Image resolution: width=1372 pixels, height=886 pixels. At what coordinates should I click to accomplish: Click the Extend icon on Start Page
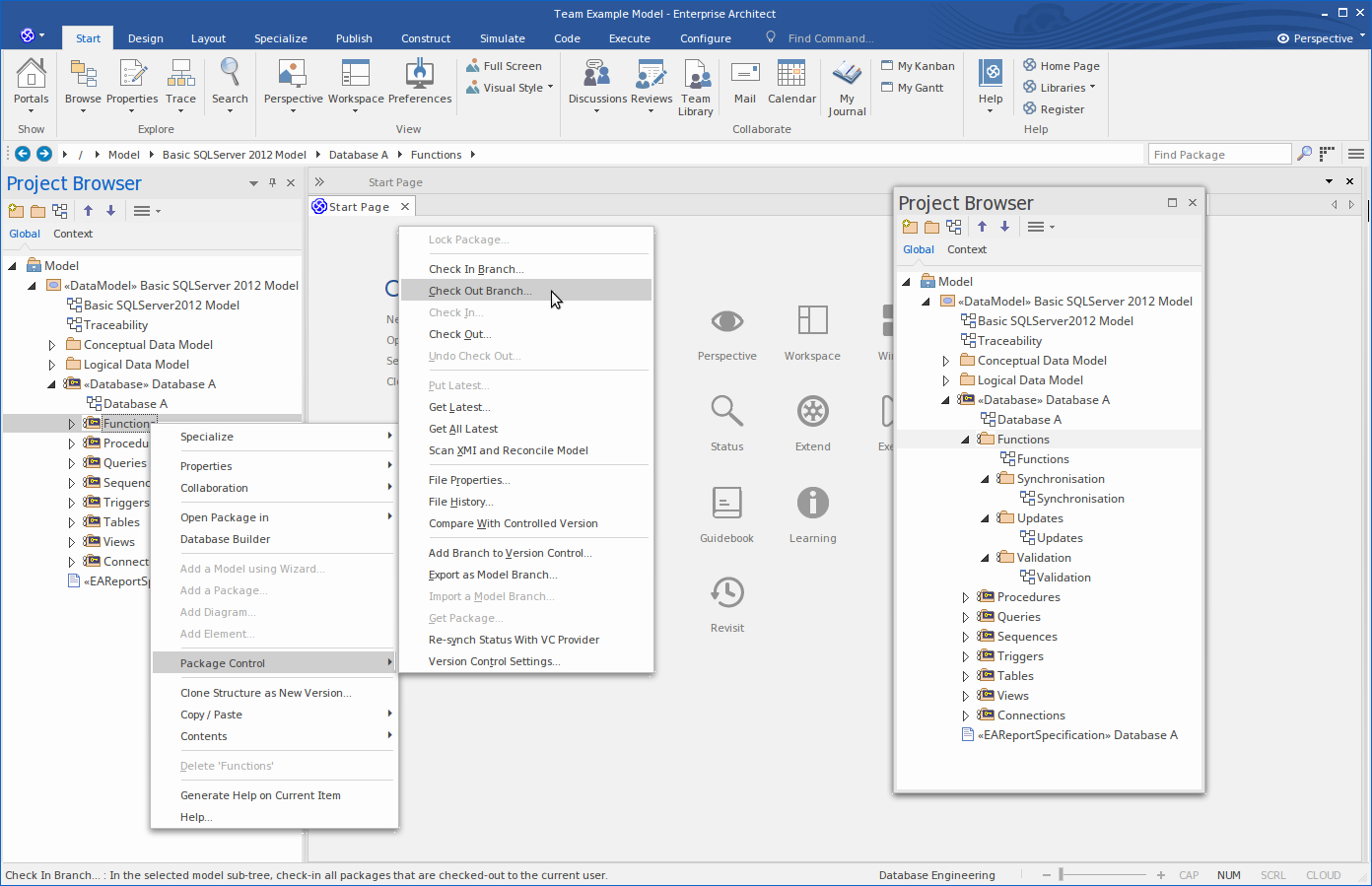[812, 423]
